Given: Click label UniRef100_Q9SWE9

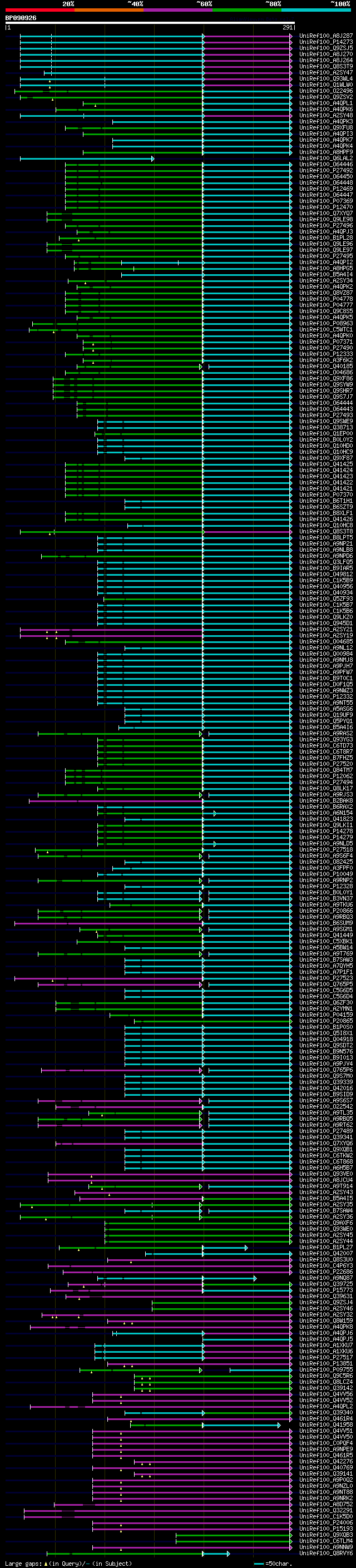Looking at the screenshot, I should tap(326, 421).
